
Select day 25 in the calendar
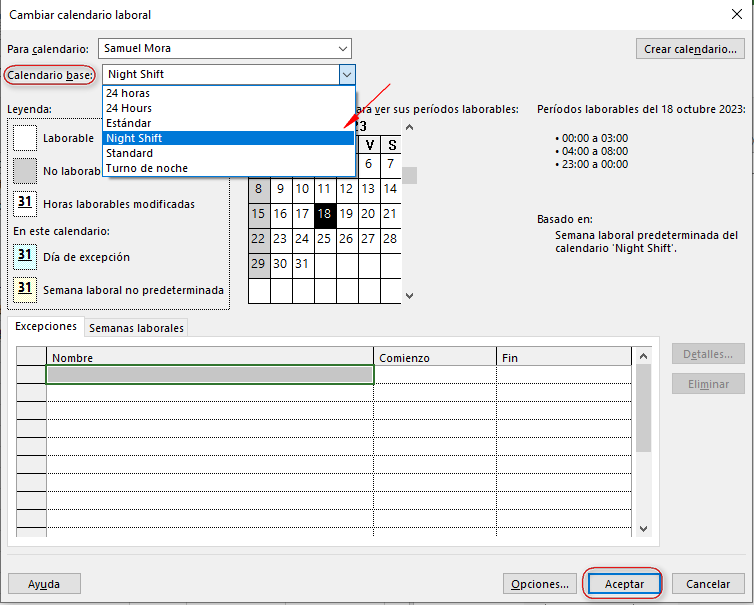pyautogui.click(x=324, y=239)
